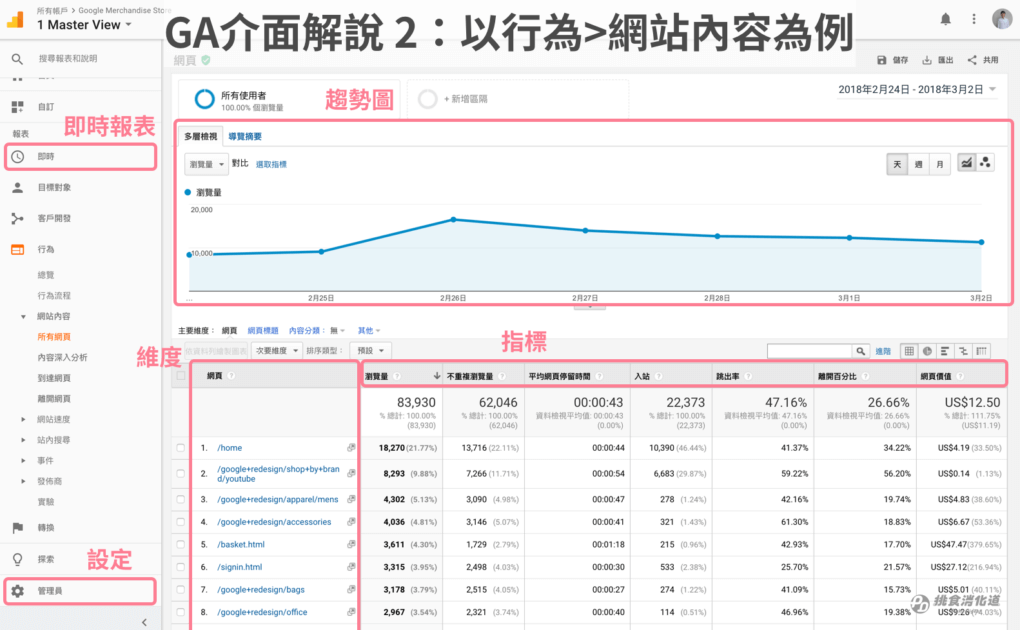Screen dimensions: 1020x630
Task: Click the Google Analytics logo
Action: [x=15, y=20]
